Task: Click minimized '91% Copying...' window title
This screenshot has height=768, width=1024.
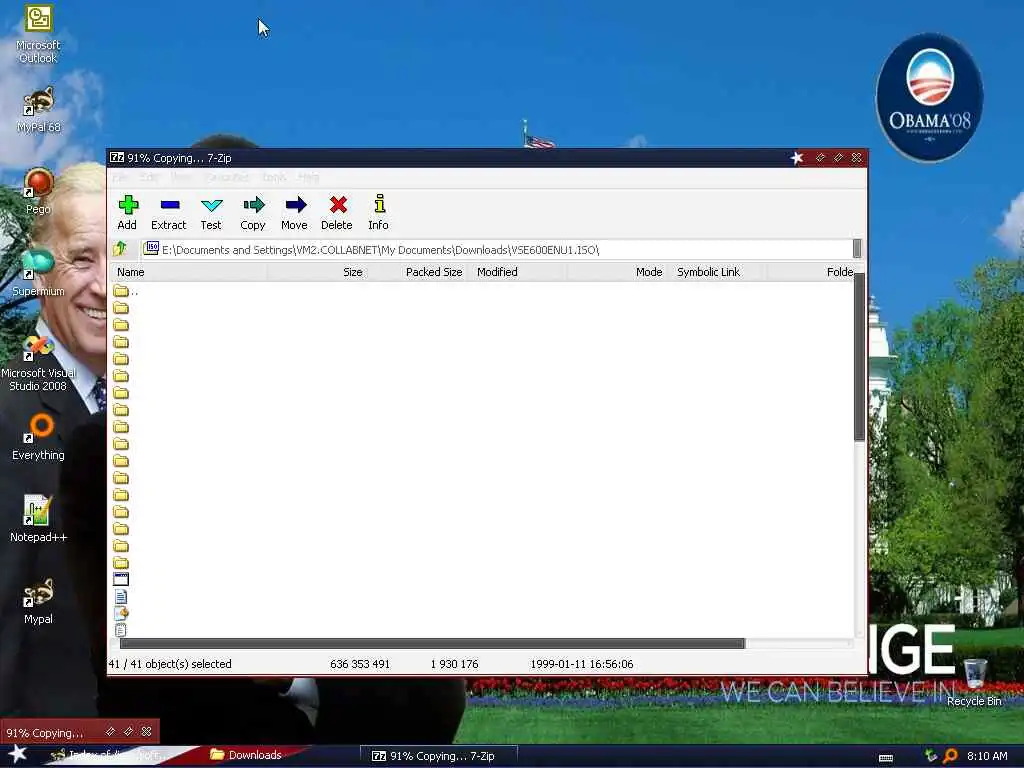Action: point(45,733)
